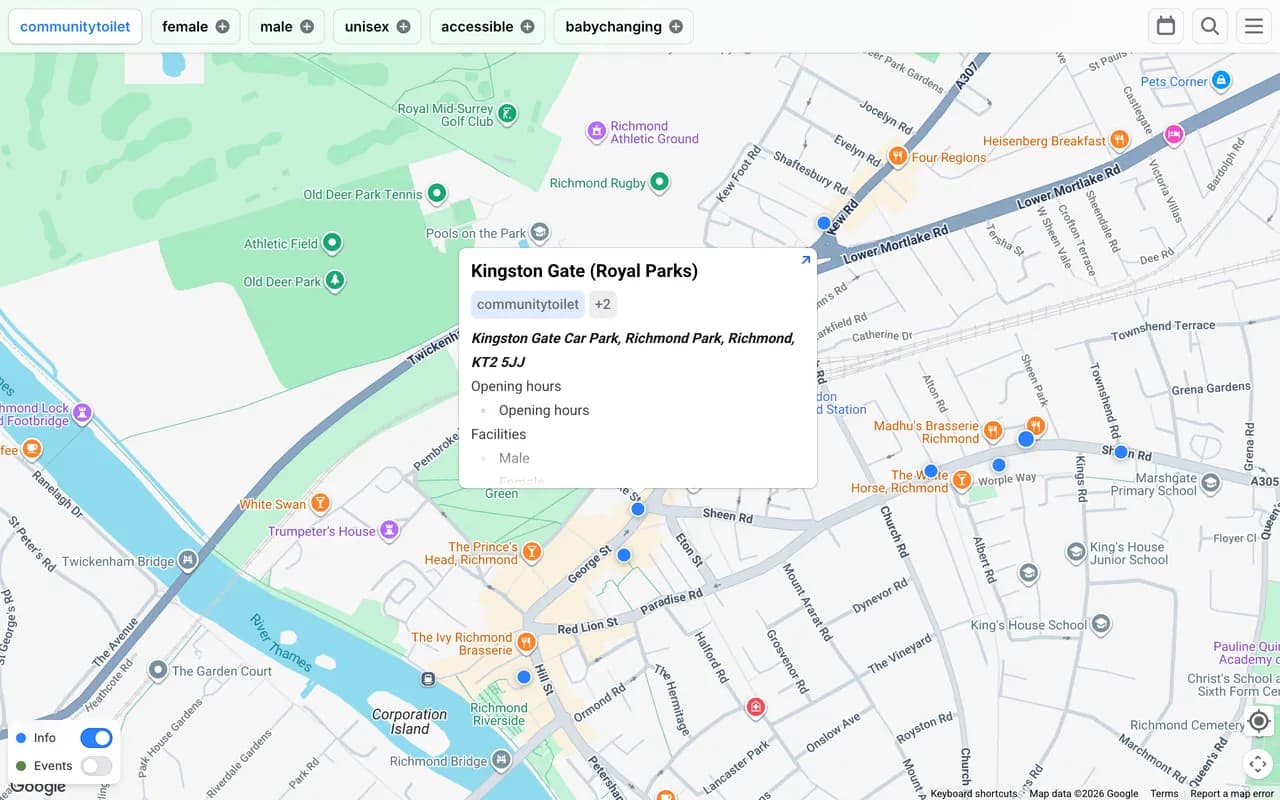Click Athletic Field pin
Image resolution: width=1280 pixels, height=800 pixels.
click(x=333, y=243)
